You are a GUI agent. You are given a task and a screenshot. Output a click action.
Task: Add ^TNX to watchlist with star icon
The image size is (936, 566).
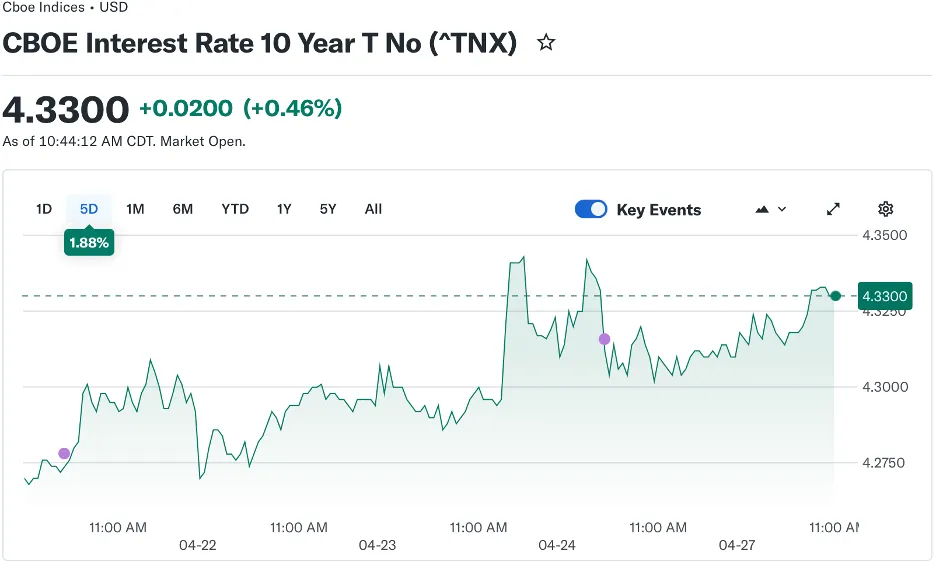546,43
